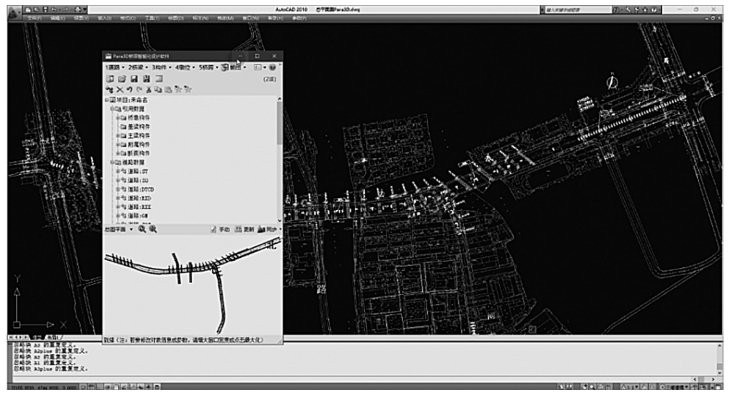This screenshot has height=397, width=730.
Task: Click the zoom-out magnifier below the tree
Action: tap(153, 229)
